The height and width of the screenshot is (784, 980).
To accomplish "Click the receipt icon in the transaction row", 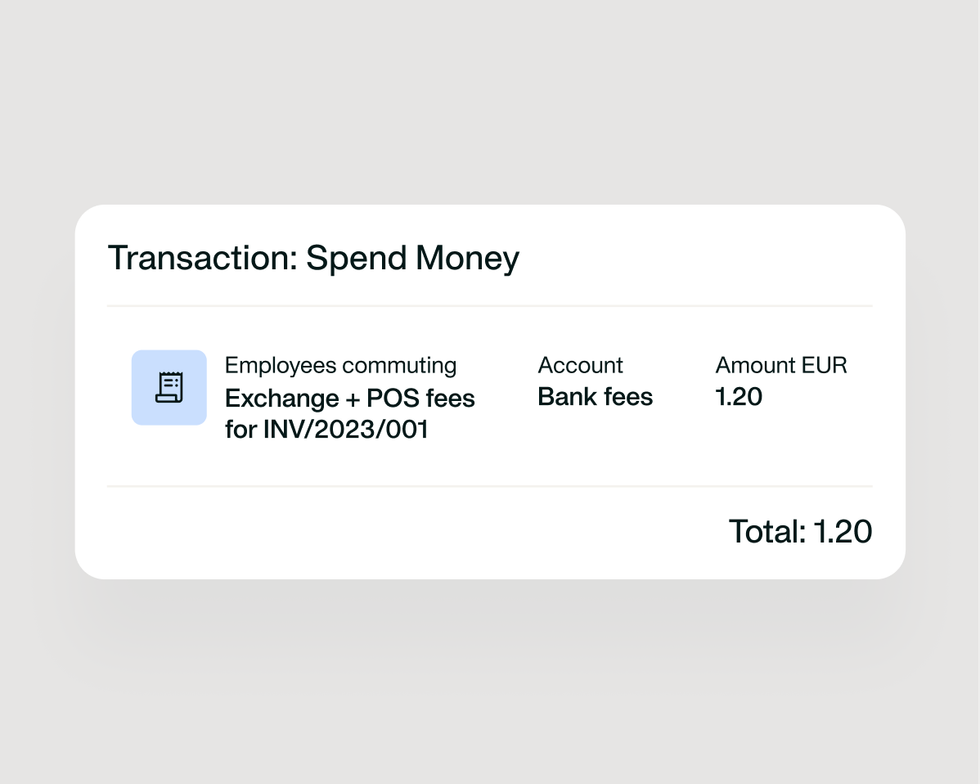I will point(169,387).
